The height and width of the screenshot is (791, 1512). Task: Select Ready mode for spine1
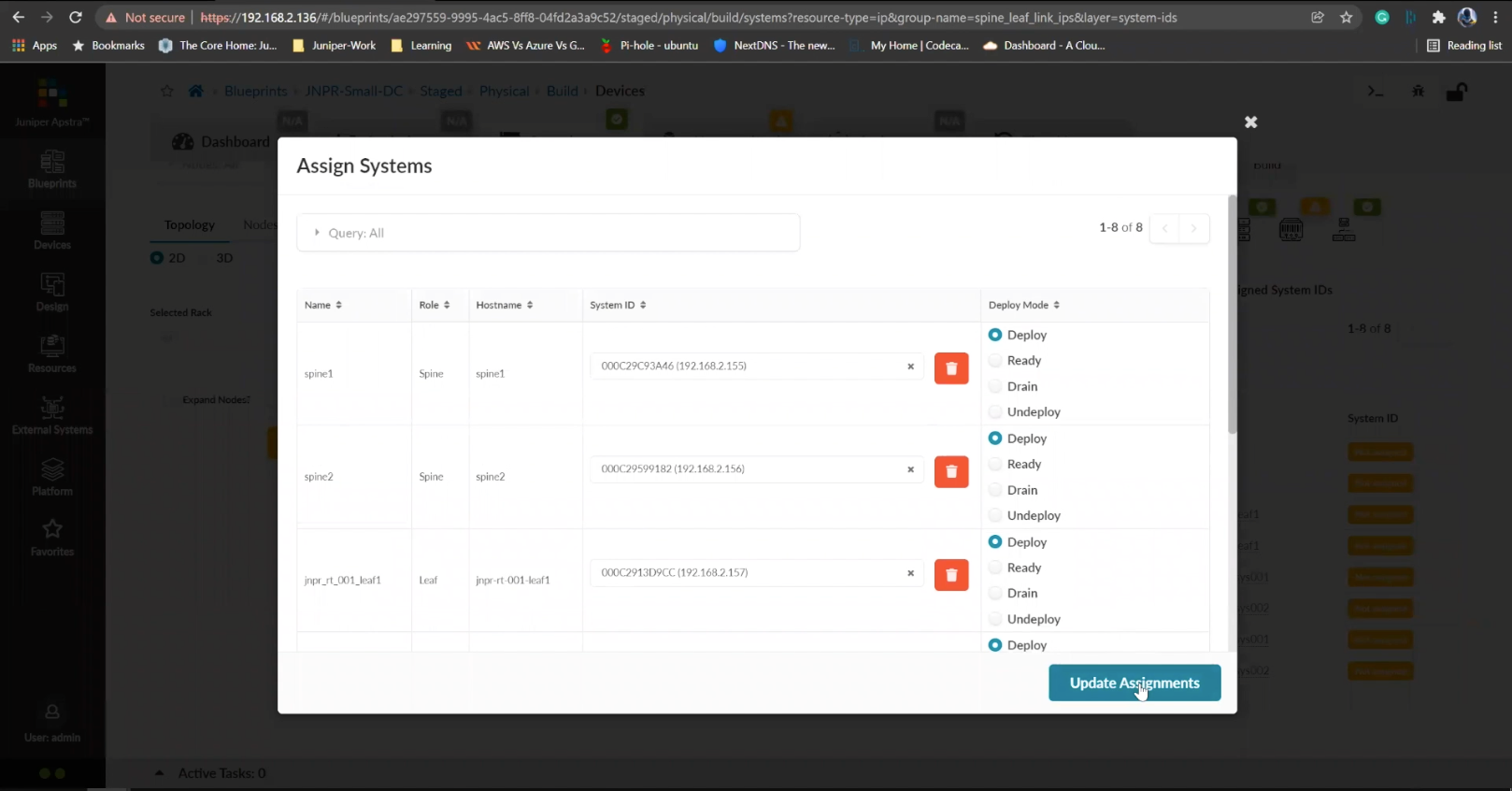tap(995, 360)
